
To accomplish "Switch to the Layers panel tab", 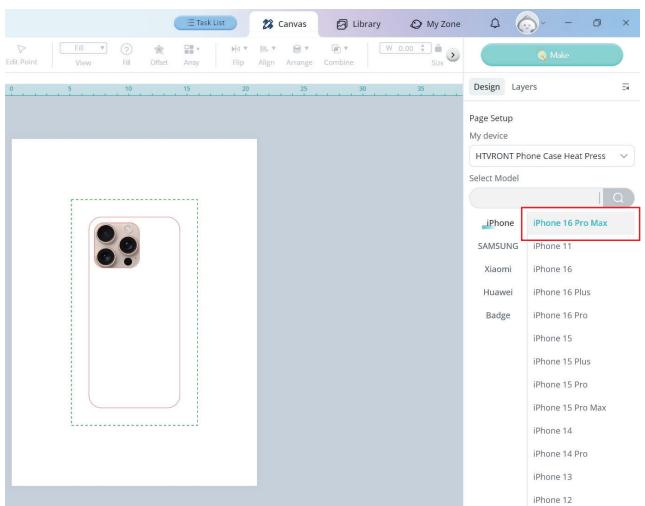I will coord(524,87).
